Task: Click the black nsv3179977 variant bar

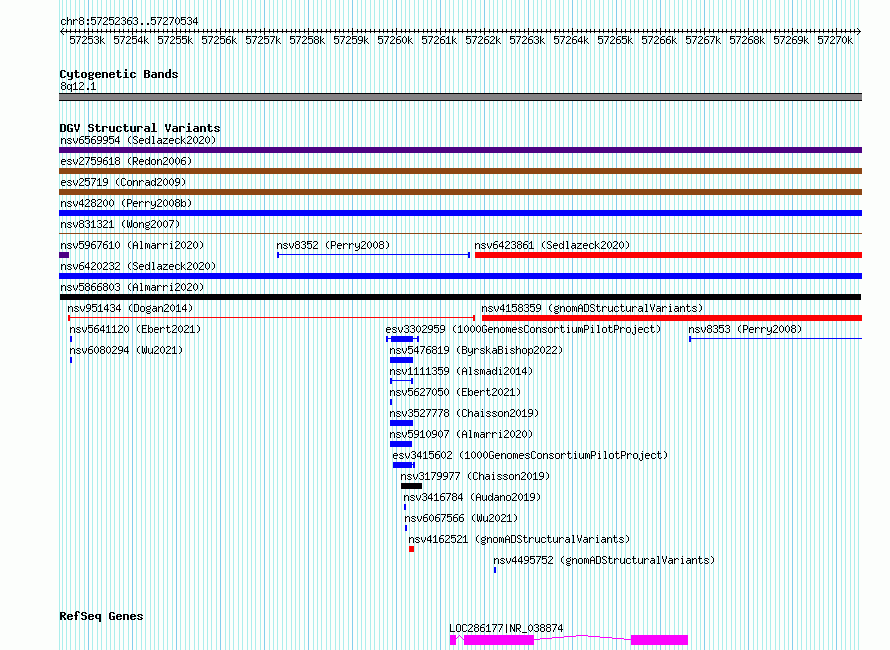Action: pos(412,487)
